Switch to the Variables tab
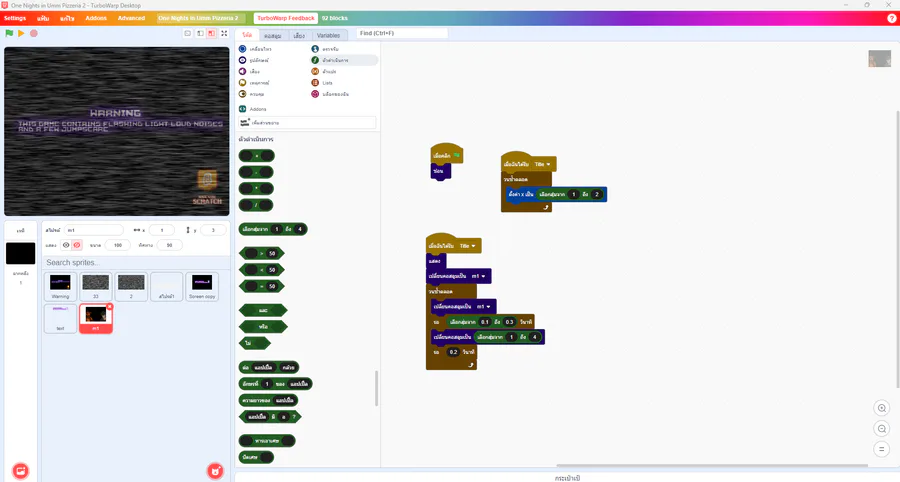This screenshot has height=482, width=900. coord(328,35)
